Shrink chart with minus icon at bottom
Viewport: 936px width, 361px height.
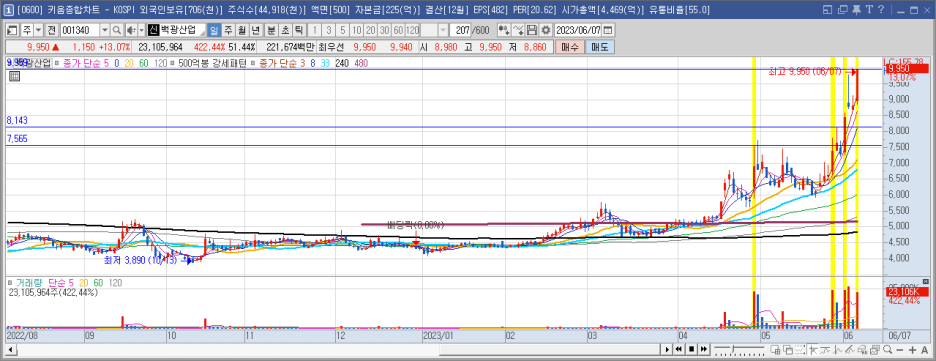901,349
